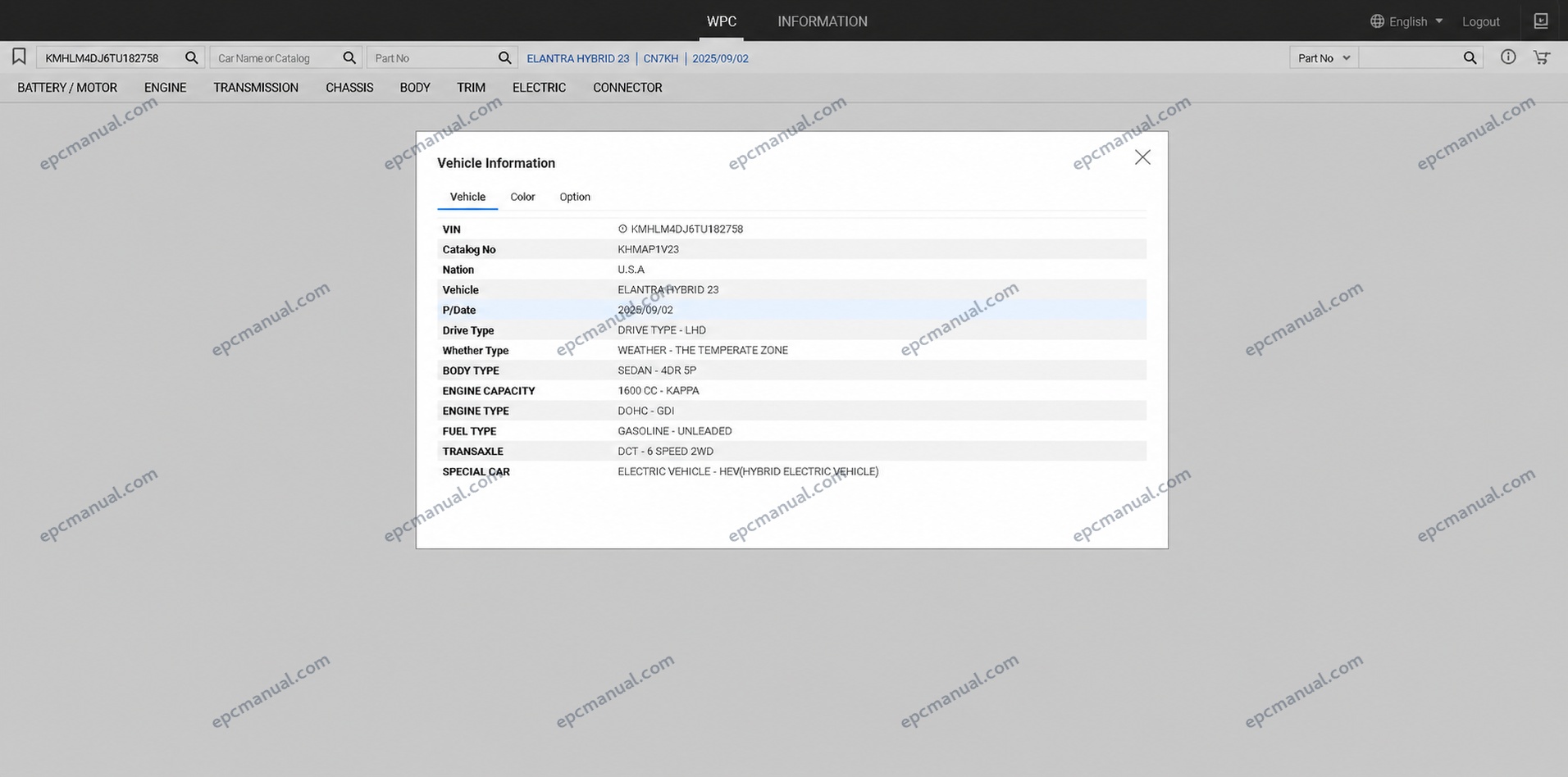Viewport: 1568px width, 777px height.
Task: Click the DCT - 6 SPEED 2WD value
Action: tap(666, 452)
